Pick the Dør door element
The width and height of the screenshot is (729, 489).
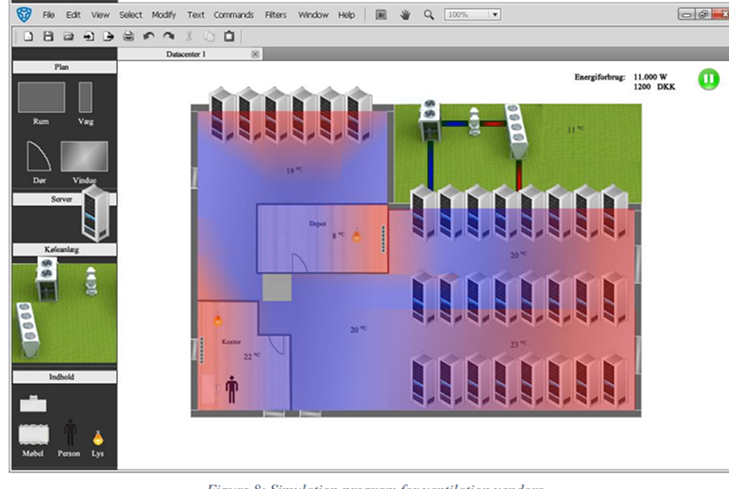click(x=39, y=156)
